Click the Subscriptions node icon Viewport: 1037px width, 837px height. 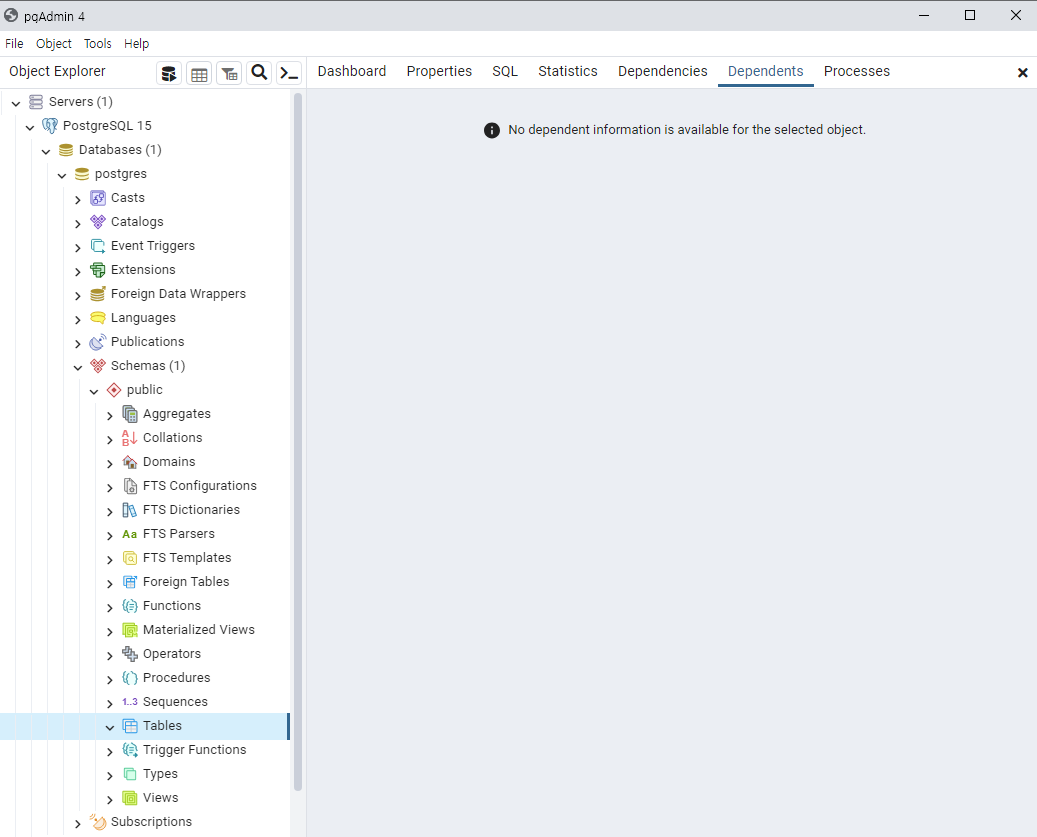point(98,822)
